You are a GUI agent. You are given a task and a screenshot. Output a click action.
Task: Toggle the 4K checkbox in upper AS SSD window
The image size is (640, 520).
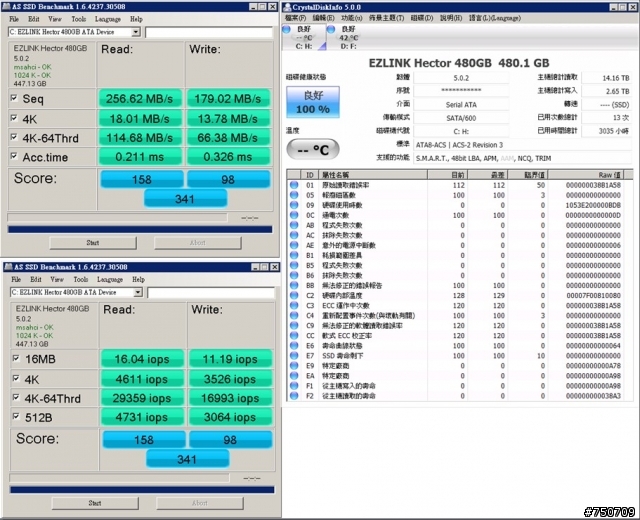(14, 118)
